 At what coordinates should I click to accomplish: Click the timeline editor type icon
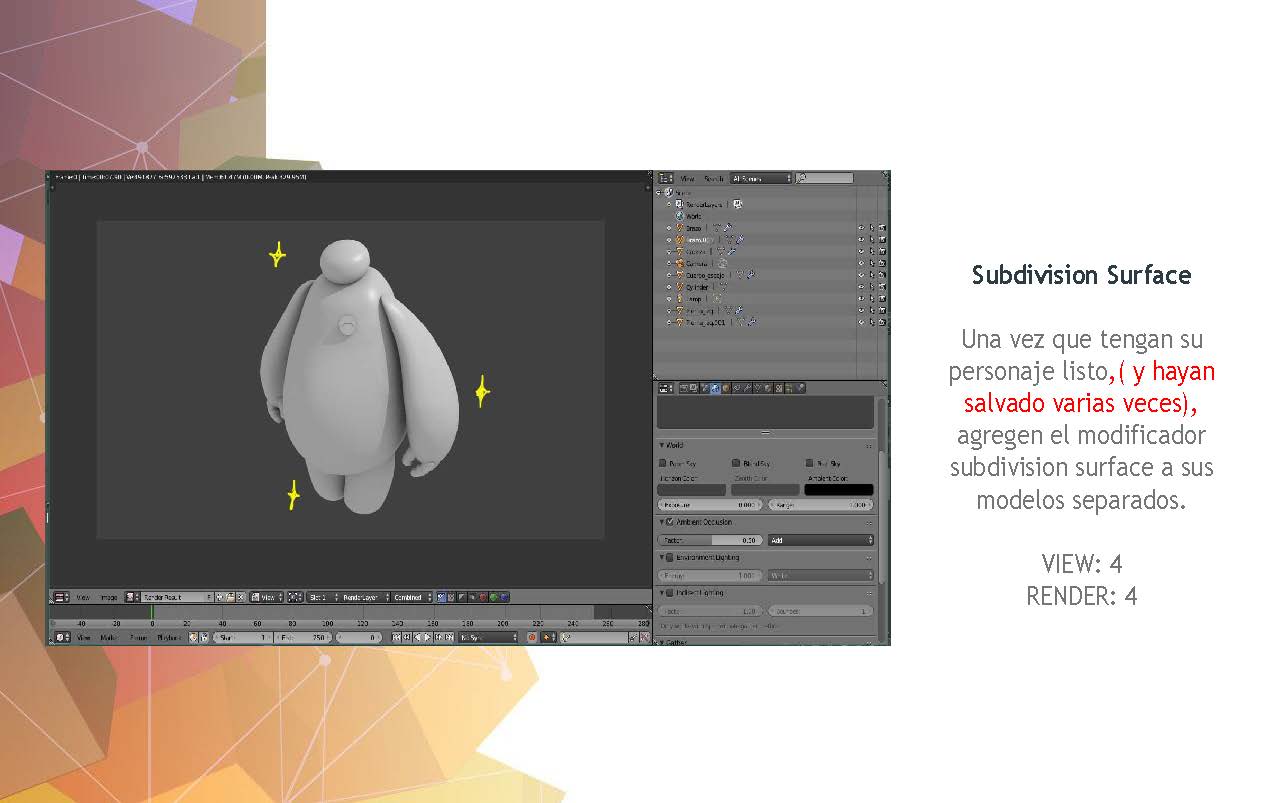click(62, 637)
